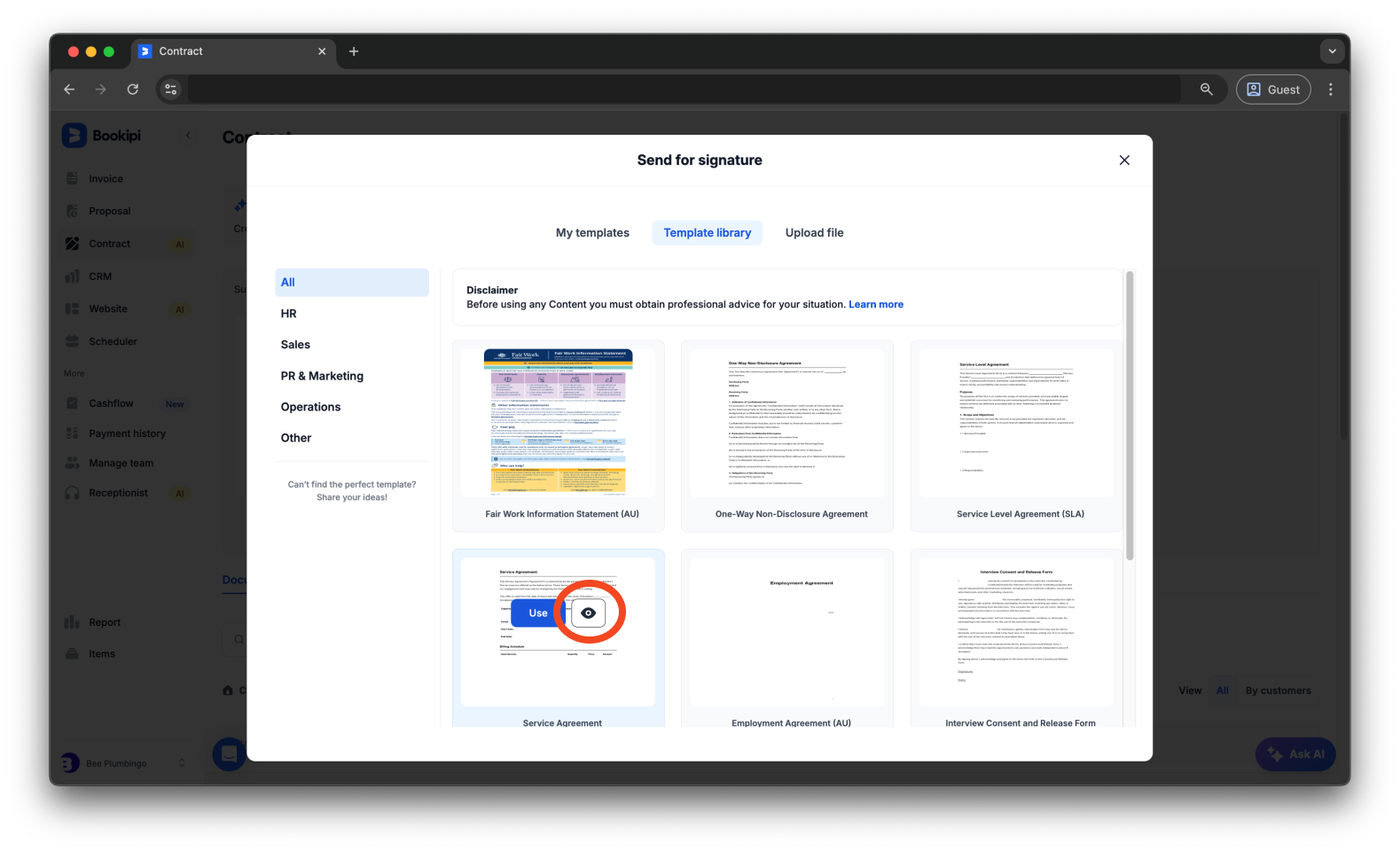This screenshot has height=851, width=1400.
Task: Open the chat support bubble
Action: [x=229, y=754]
